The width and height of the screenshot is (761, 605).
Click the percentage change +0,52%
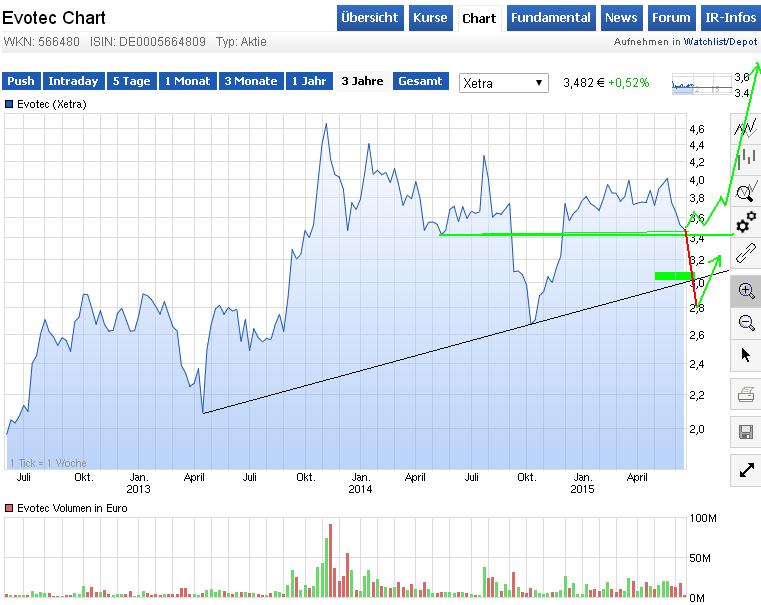(629, 83)
